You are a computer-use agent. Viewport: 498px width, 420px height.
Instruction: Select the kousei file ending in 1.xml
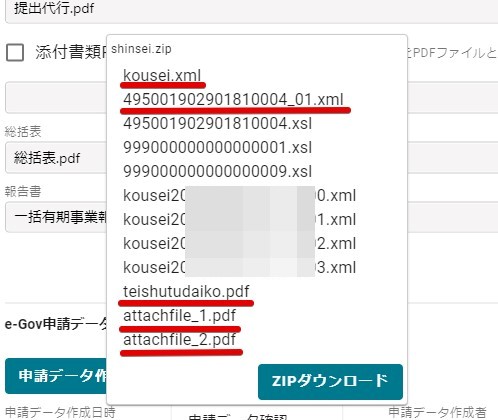tap(240, 220)
